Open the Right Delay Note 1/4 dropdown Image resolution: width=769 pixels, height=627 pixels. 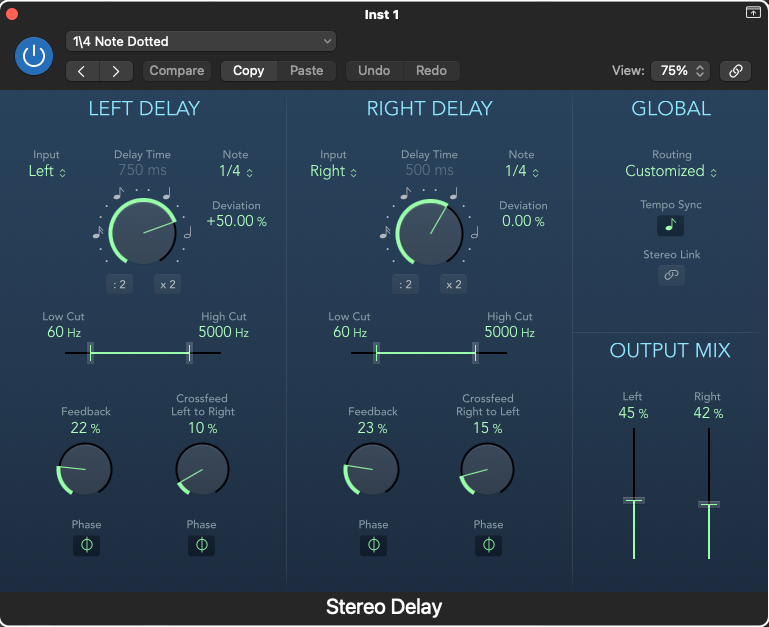522,171
